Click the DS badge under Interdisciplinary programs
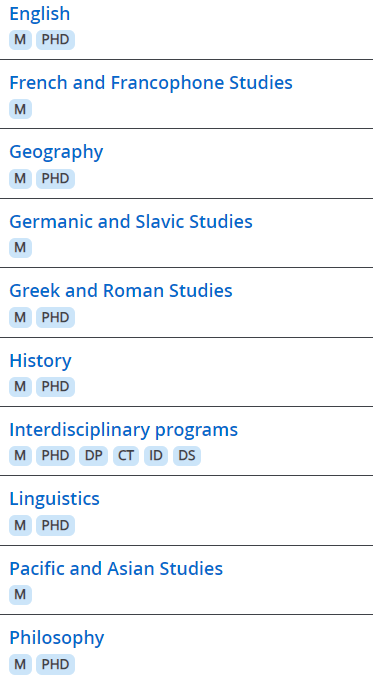This screenshot has height=683, width=373. (x=187, y=456)
